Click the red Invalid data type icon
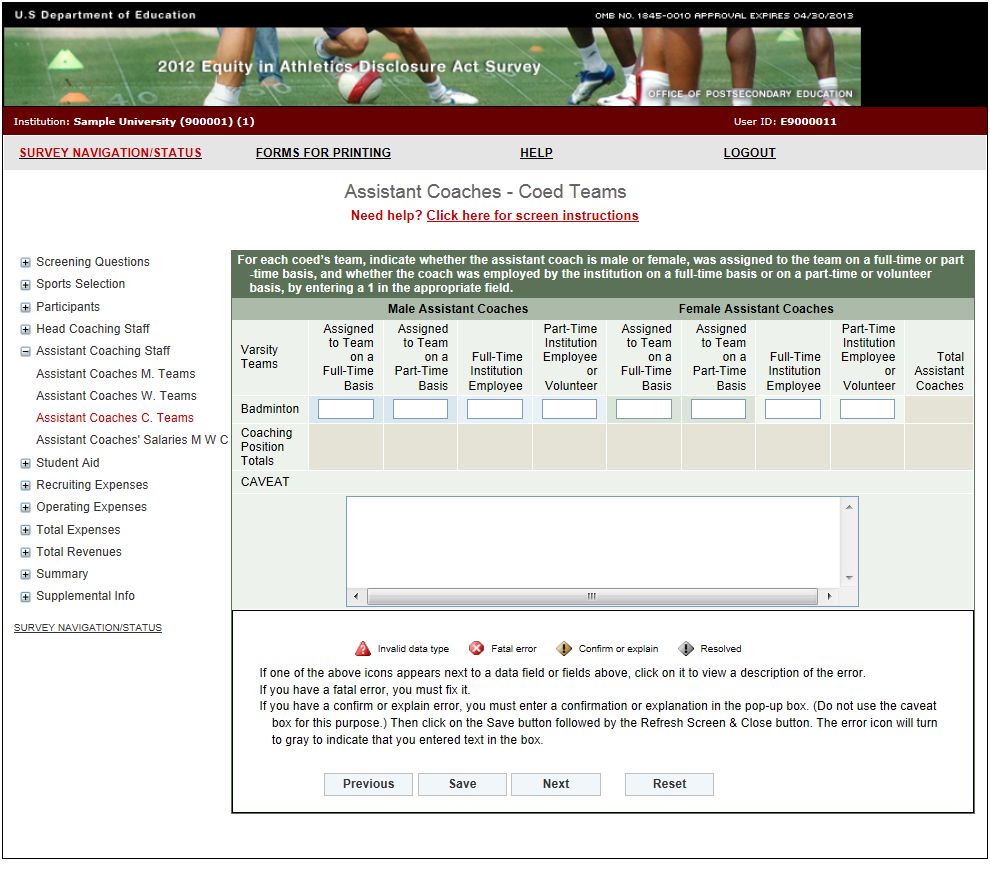Viewport: 990px width, 876px height. (x=363, y=648)
